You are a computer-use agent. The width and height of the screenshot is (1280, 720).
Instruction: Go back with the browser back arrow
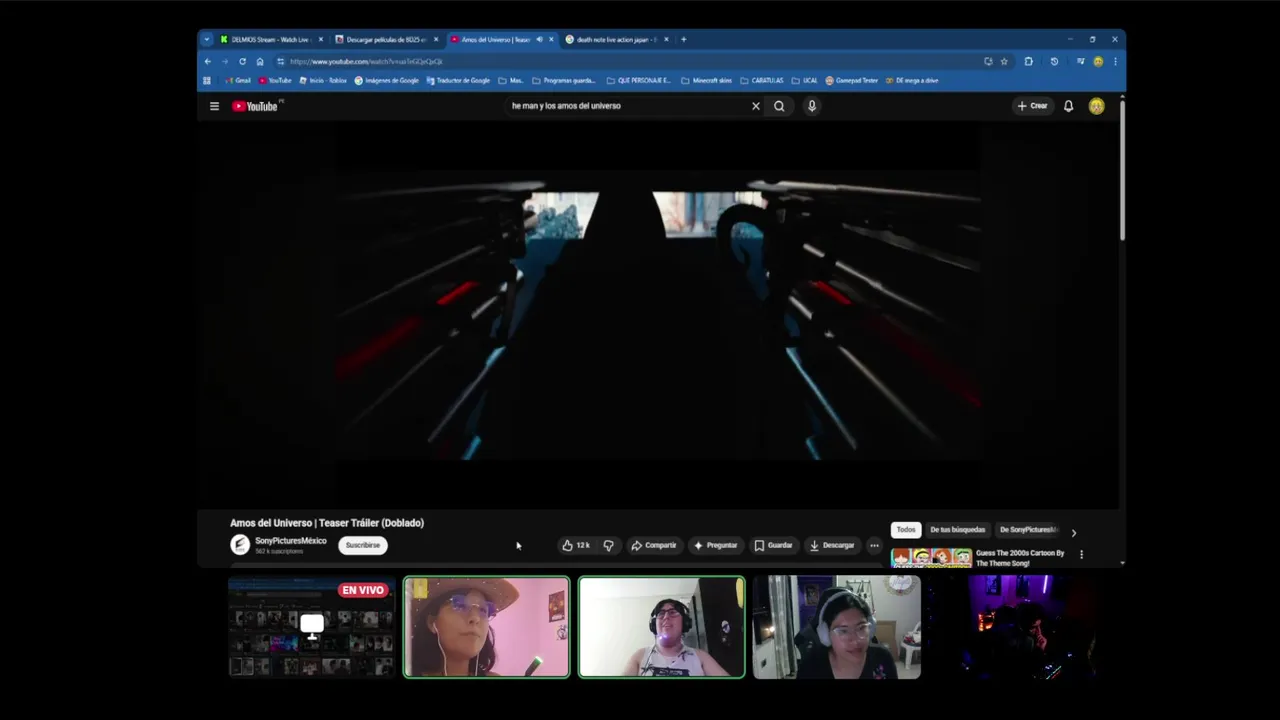click(x=208, y=61)
